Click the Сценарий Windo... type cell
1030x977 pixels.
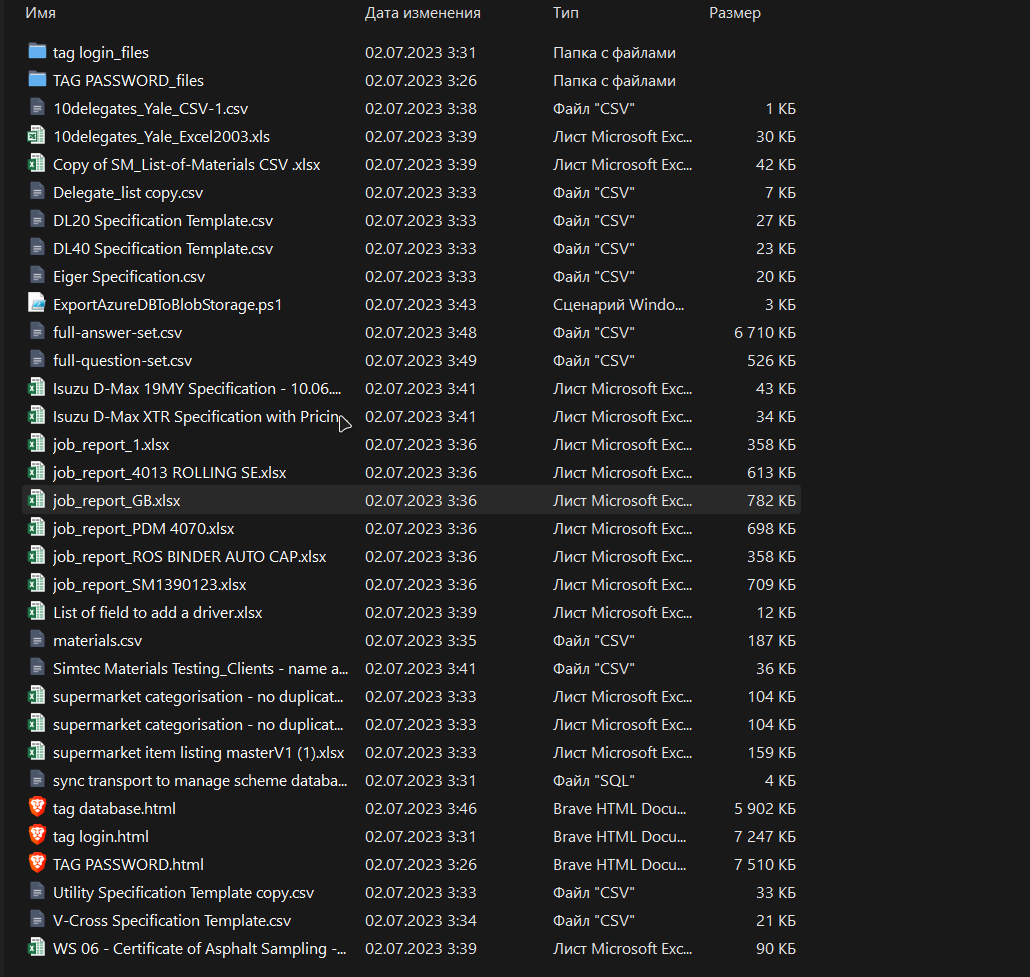618,305
